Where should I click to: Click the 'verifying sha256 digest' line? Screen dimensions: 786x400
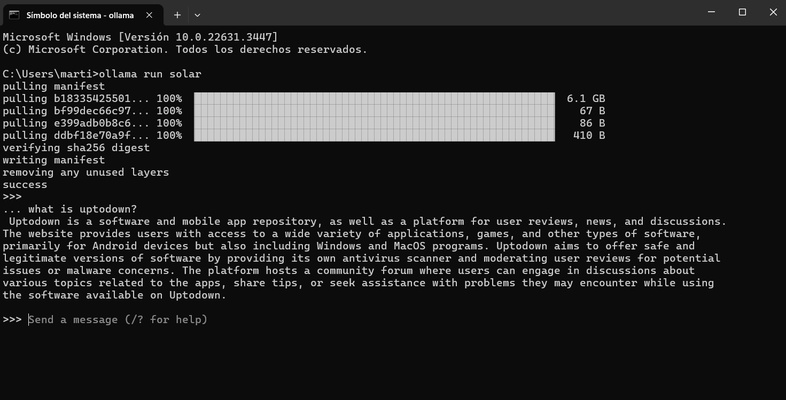tap(76, 147)
